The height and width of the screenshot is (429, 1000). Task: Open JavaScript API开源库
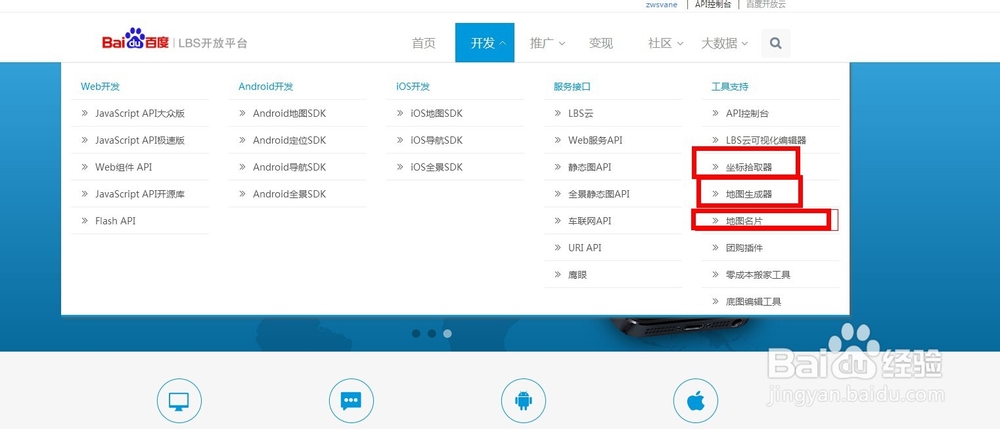point(140,194)
